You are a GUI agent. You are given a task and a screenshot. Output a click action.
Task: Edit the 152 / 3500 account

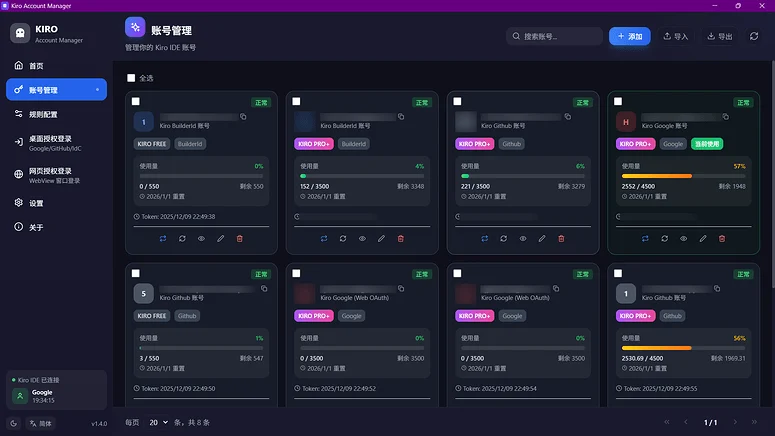point(382,239)
